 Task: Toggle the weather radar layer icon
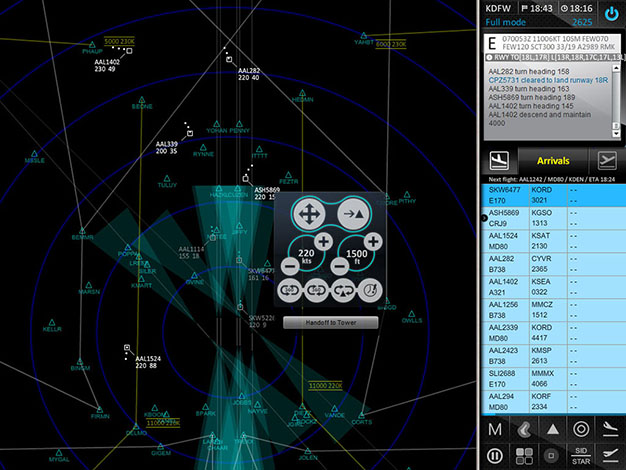[523, 429]
